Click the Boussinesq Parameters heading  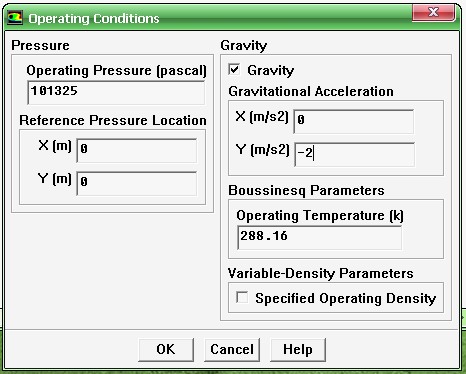(306, 191)
